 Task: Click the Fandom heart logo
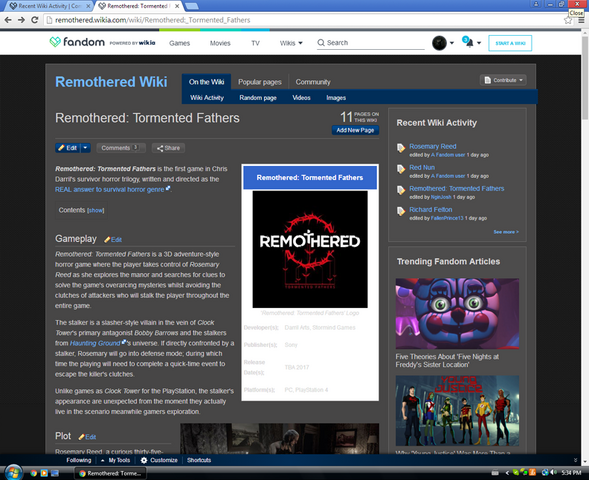55,42
